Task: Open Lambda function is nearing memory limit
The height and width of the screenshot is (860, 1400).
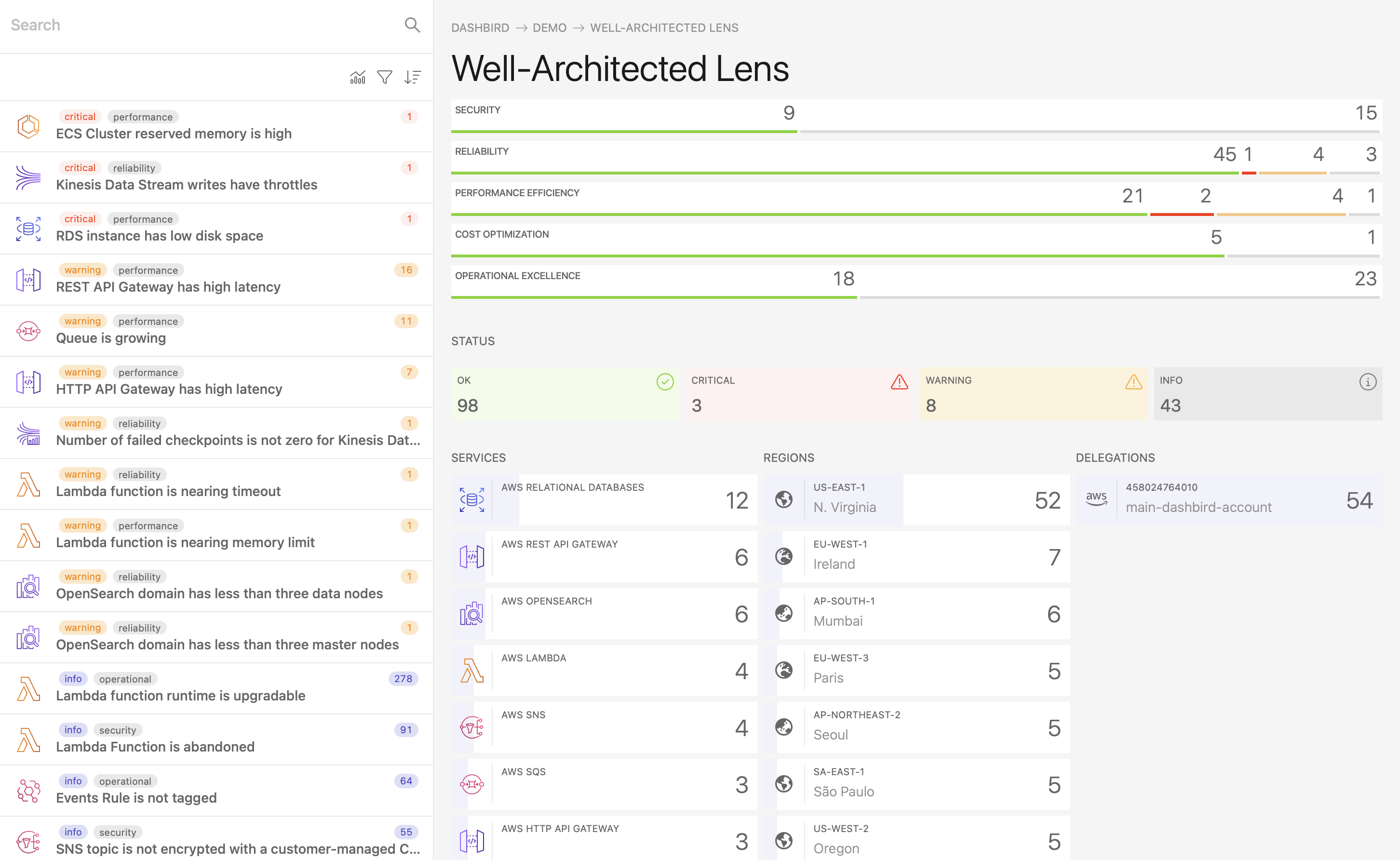Action: click(216, 535)
